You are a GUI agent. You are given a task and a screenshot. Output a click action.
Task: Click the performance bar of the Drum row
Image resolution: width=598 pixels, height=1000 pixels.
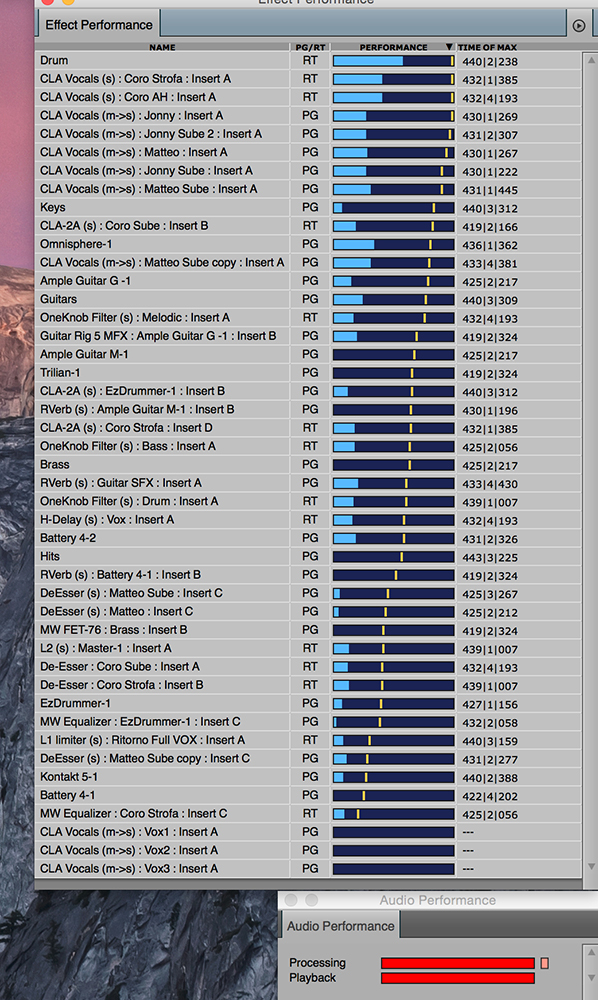tap(393, 61)
